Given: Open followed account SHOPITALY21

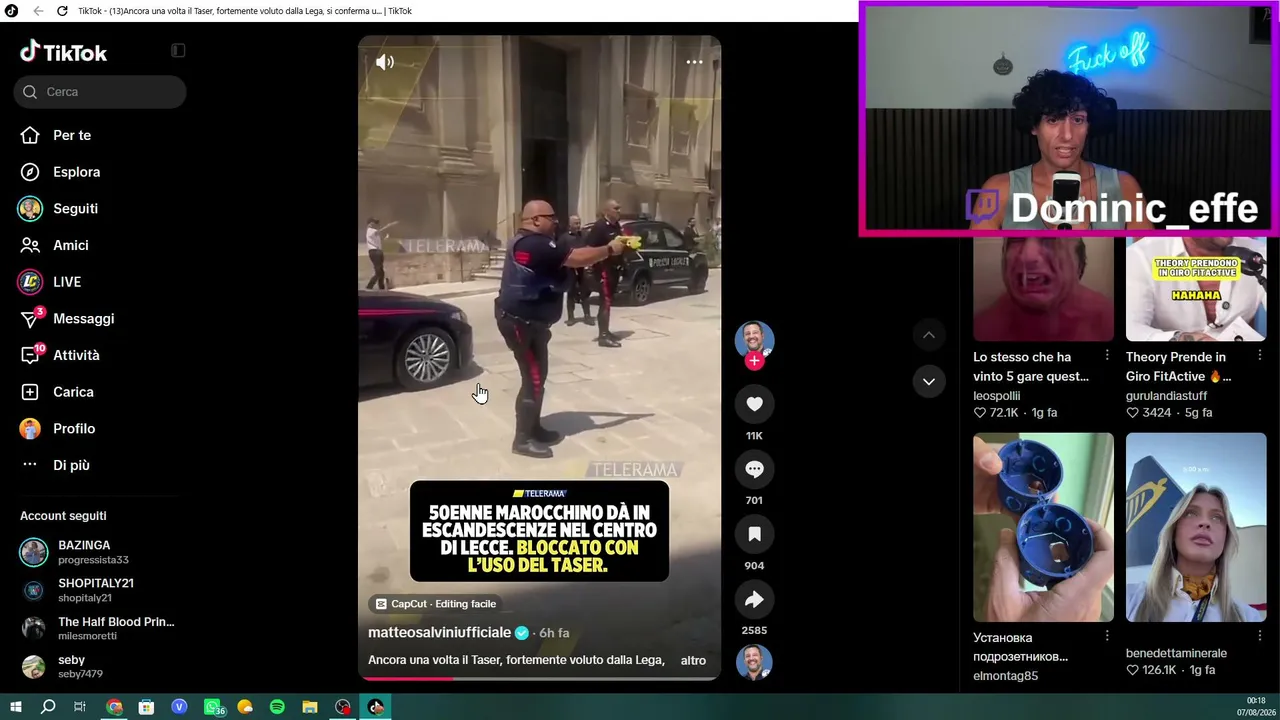Looking at the screenshot, I should pyautogui.click(x=100, y=590).
